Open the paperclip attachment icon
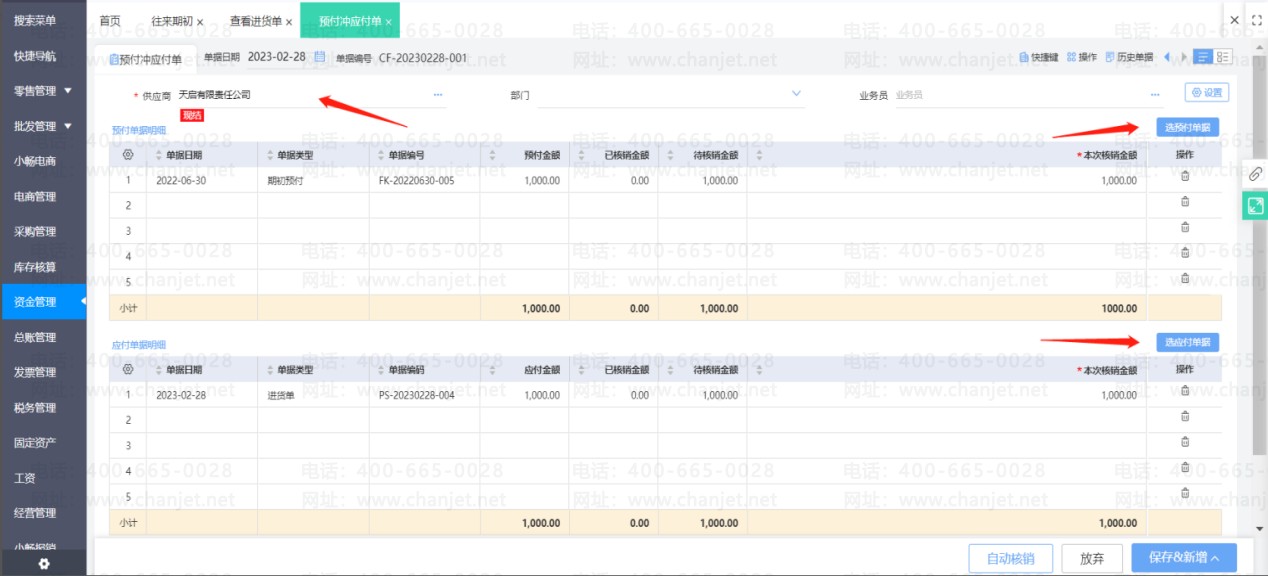Image resolution: width=1268 pixels, height=576 pixels. (1255, 174)
